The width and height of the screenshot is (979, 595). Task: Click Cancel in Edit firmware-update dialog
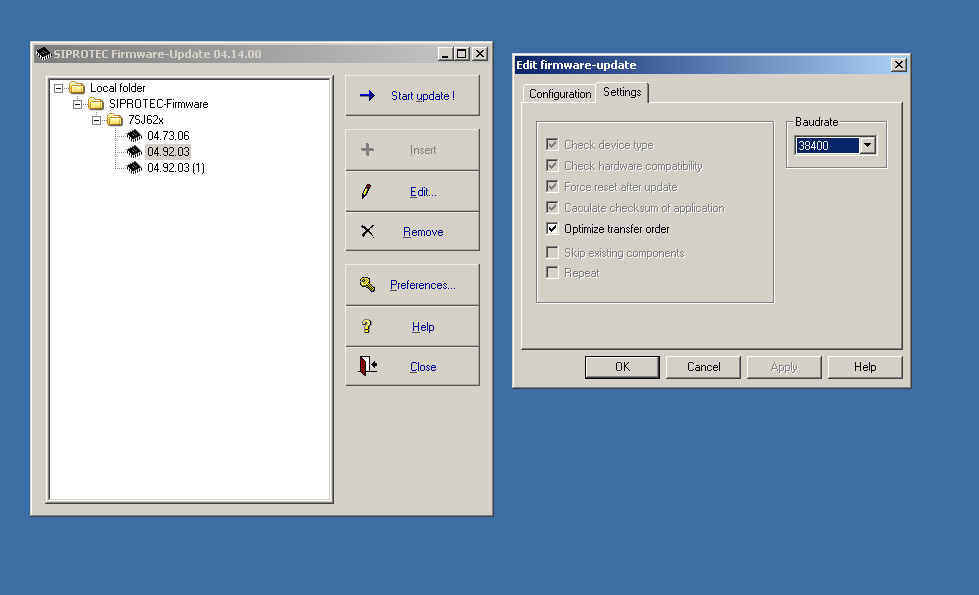[703, 367]
